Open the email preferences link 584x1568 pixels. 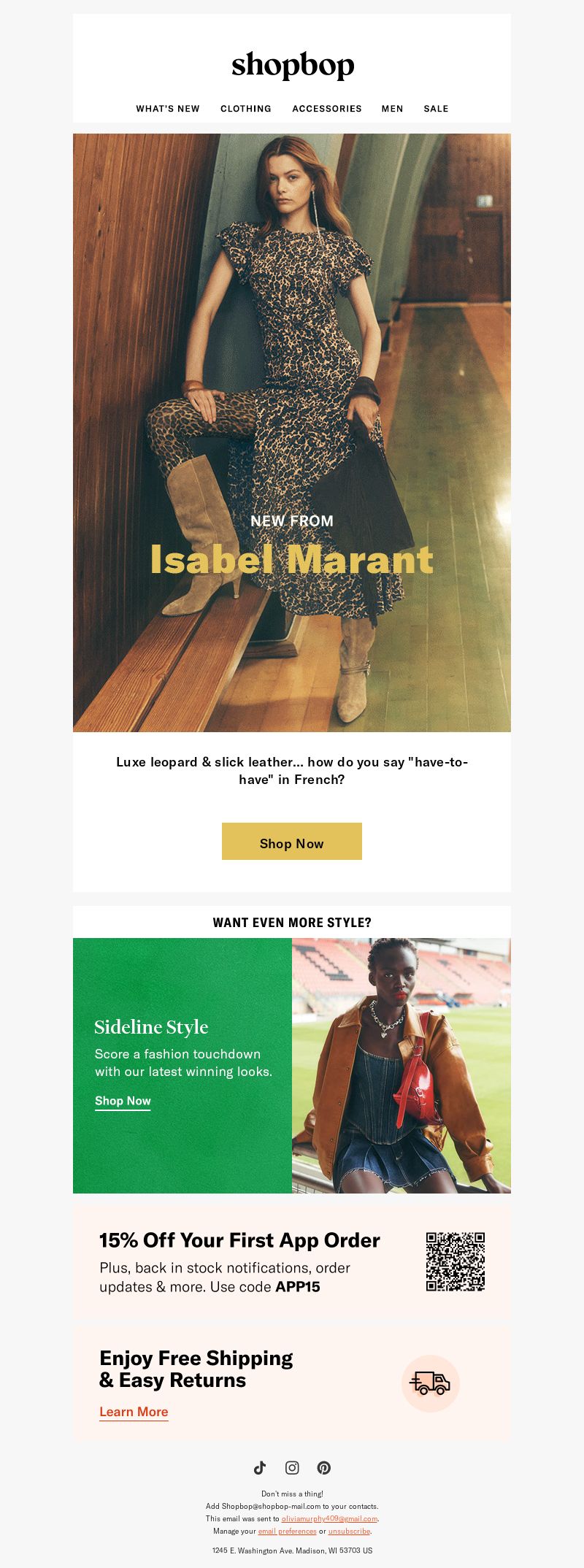[287, 1531]
